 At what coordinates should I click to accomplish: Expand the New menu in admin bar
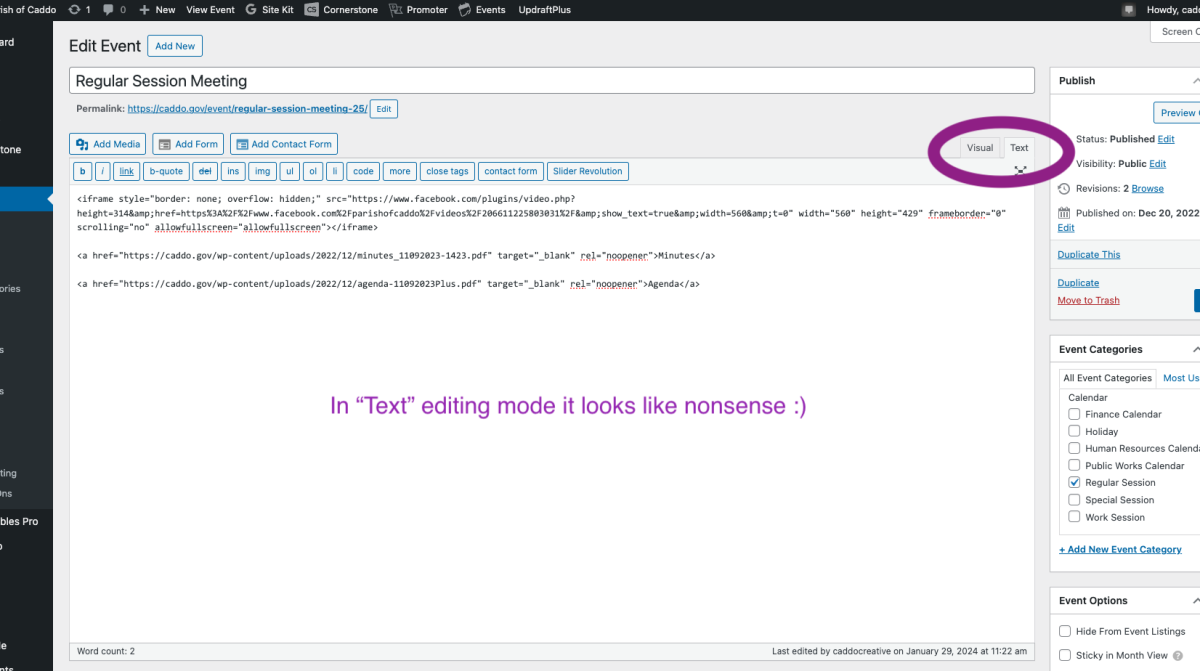point(157,9)
